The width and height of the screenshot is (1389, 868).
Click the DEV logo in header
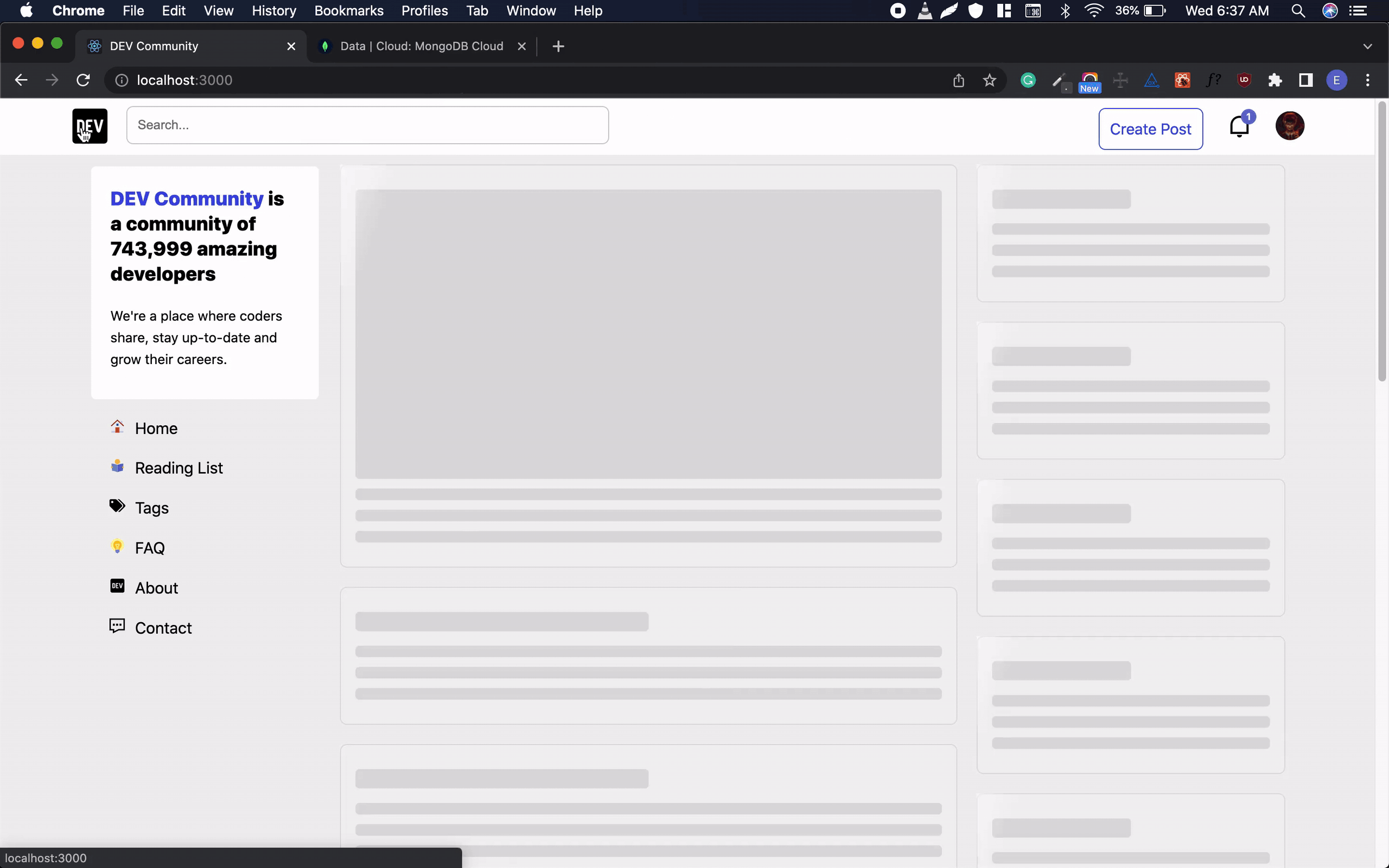[90, 126]
